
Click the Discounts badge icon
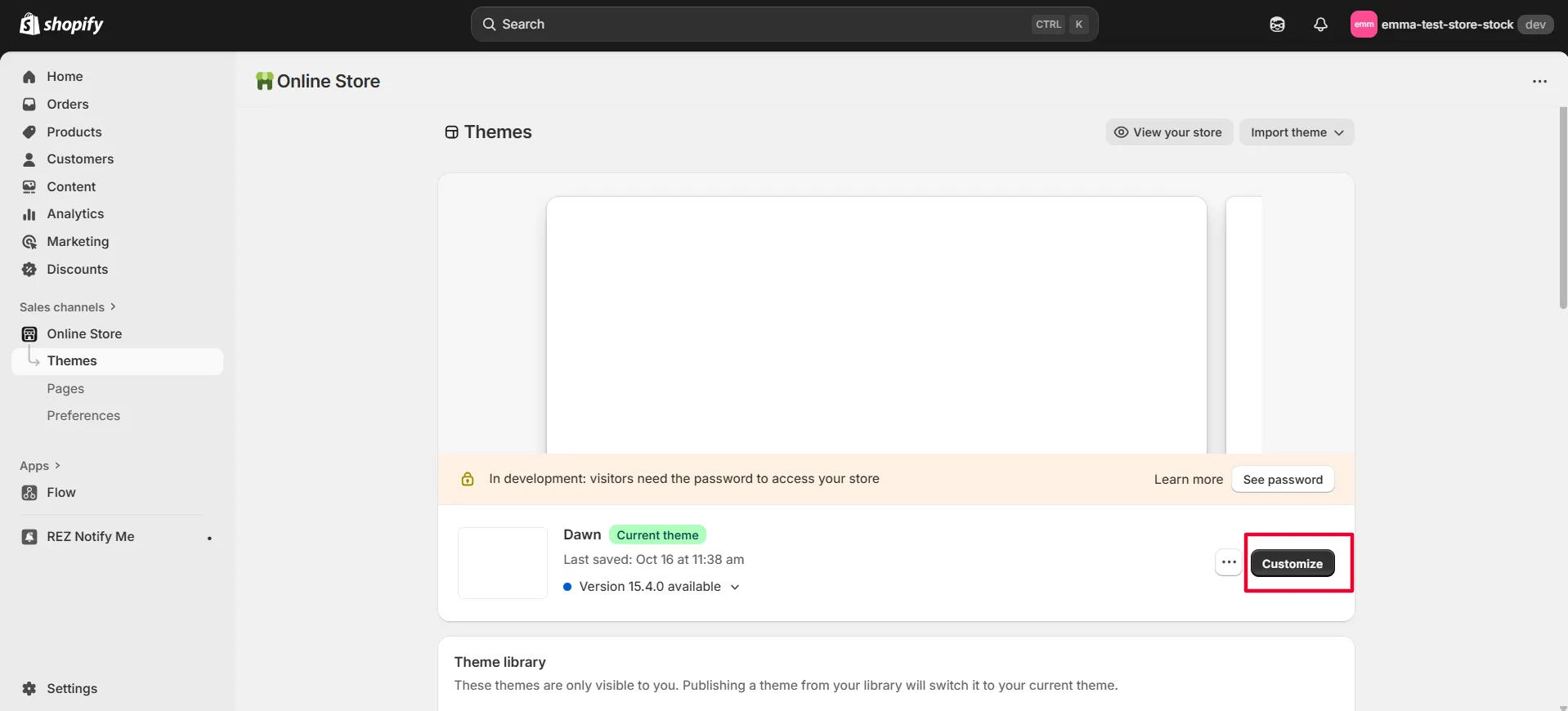tap(29, 270)
